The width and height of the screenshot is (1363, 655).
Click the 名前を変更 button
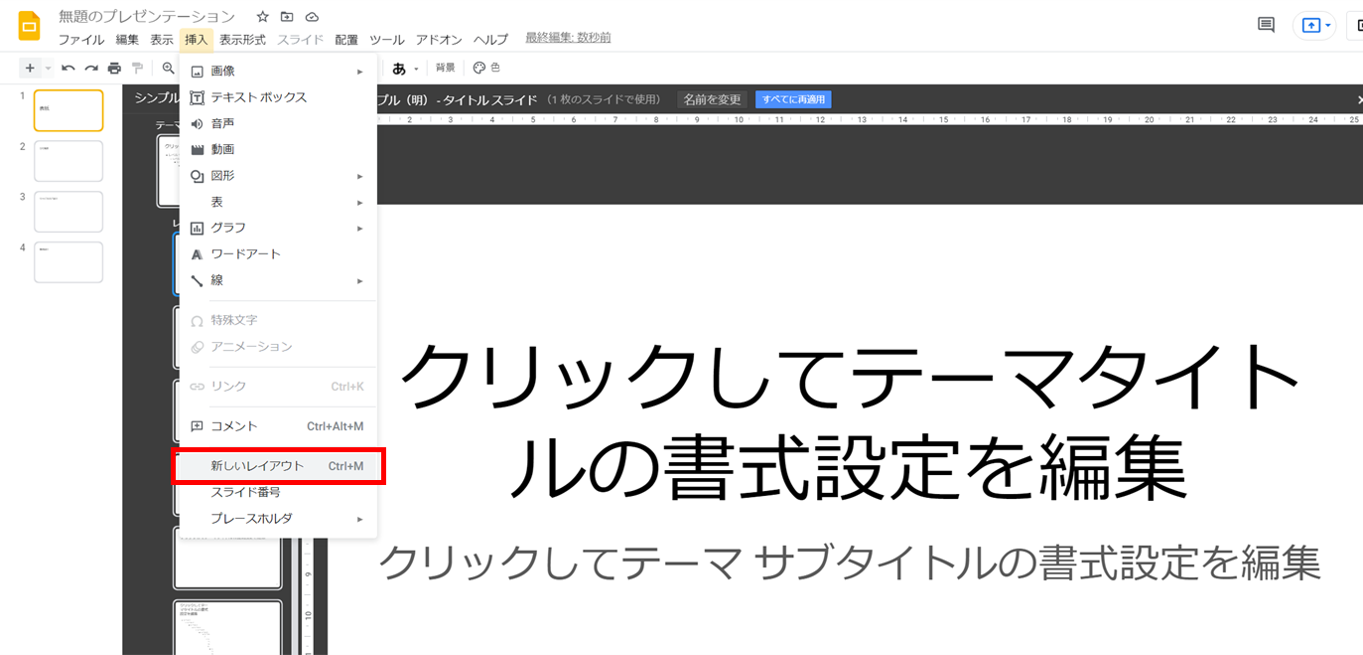pos(712,100)
